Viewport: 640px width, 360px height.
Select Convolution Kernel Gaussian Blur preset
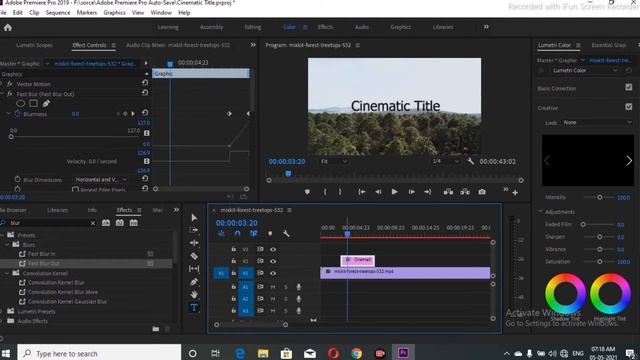coord(68,302)
